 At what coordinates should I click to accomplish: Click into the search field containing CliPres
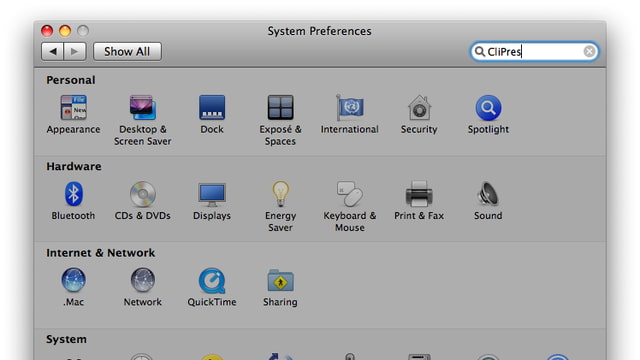[x=534, y=51]
